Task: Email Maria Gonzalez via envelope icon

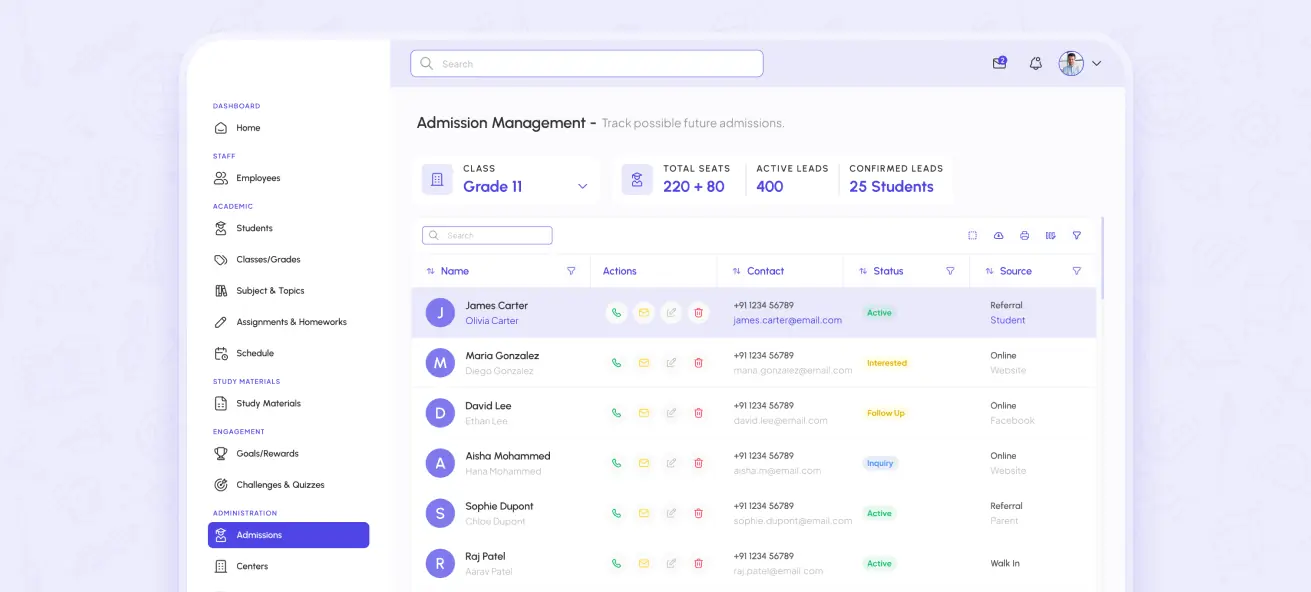Action: click(644, 363)
